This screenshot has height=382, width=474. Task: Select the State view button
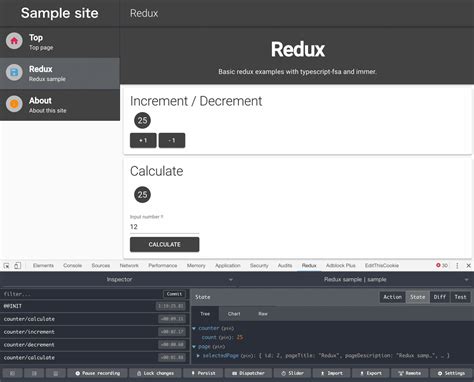pos(418,297)
